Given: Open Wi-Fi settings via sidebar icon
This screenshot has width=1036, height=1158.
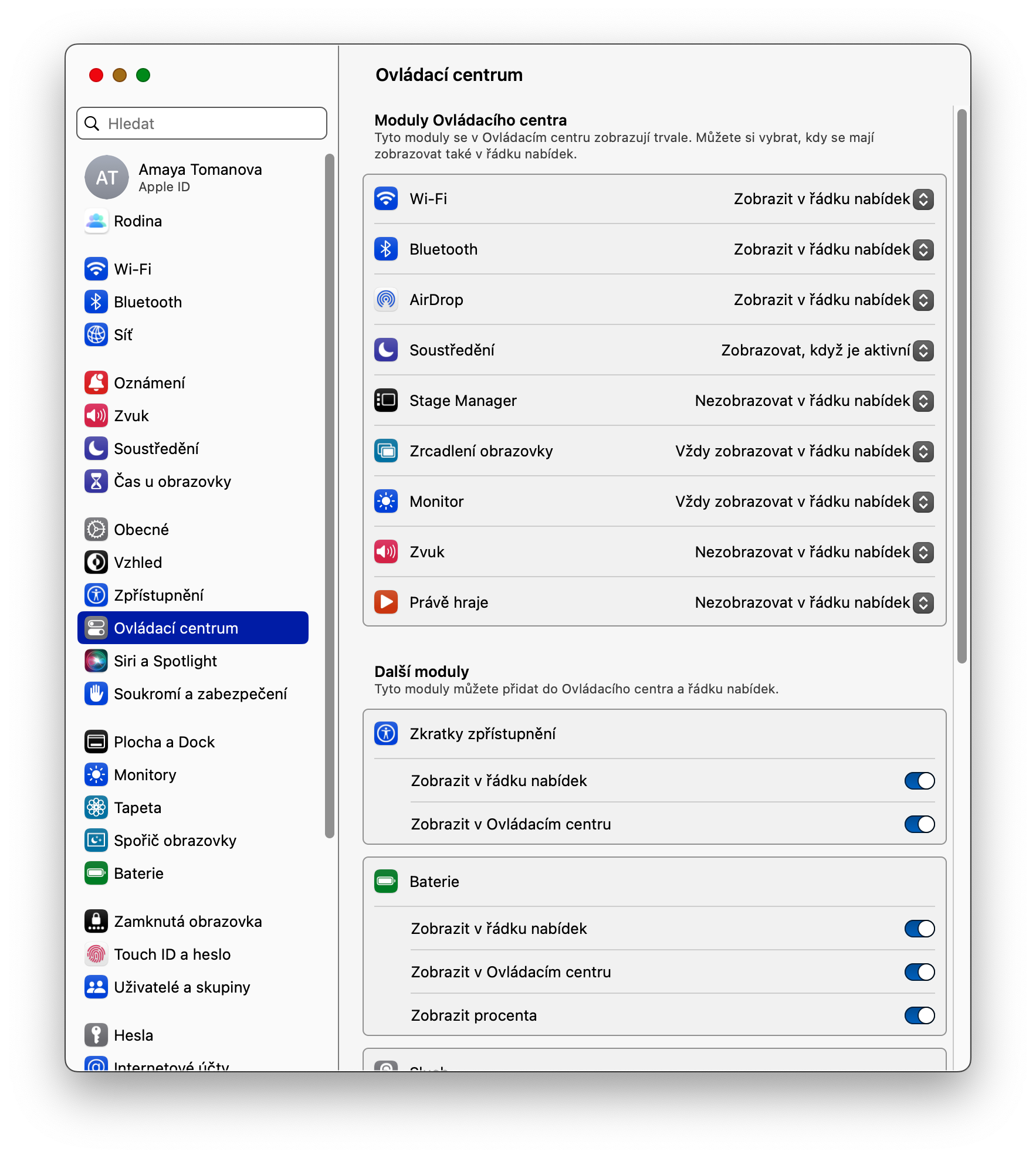Looking at the screenshot, I should tap(96, 269).
